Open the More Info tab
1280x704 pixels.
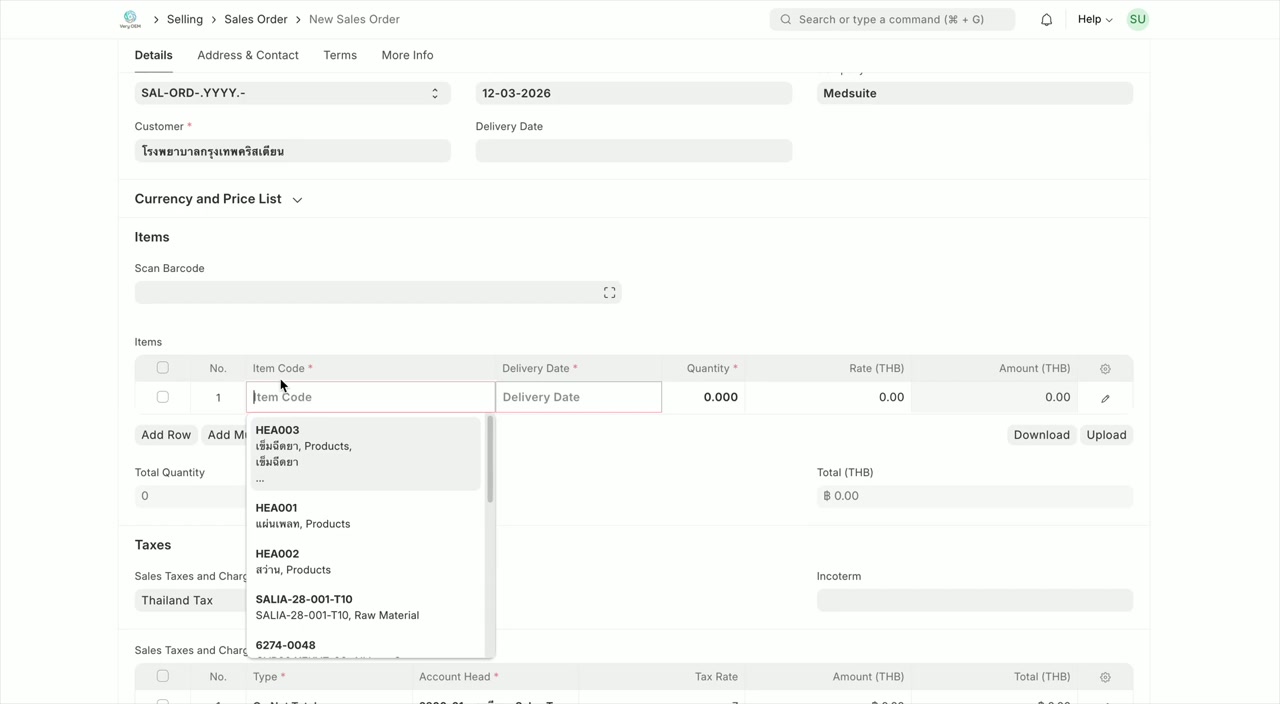click(407, 55)
